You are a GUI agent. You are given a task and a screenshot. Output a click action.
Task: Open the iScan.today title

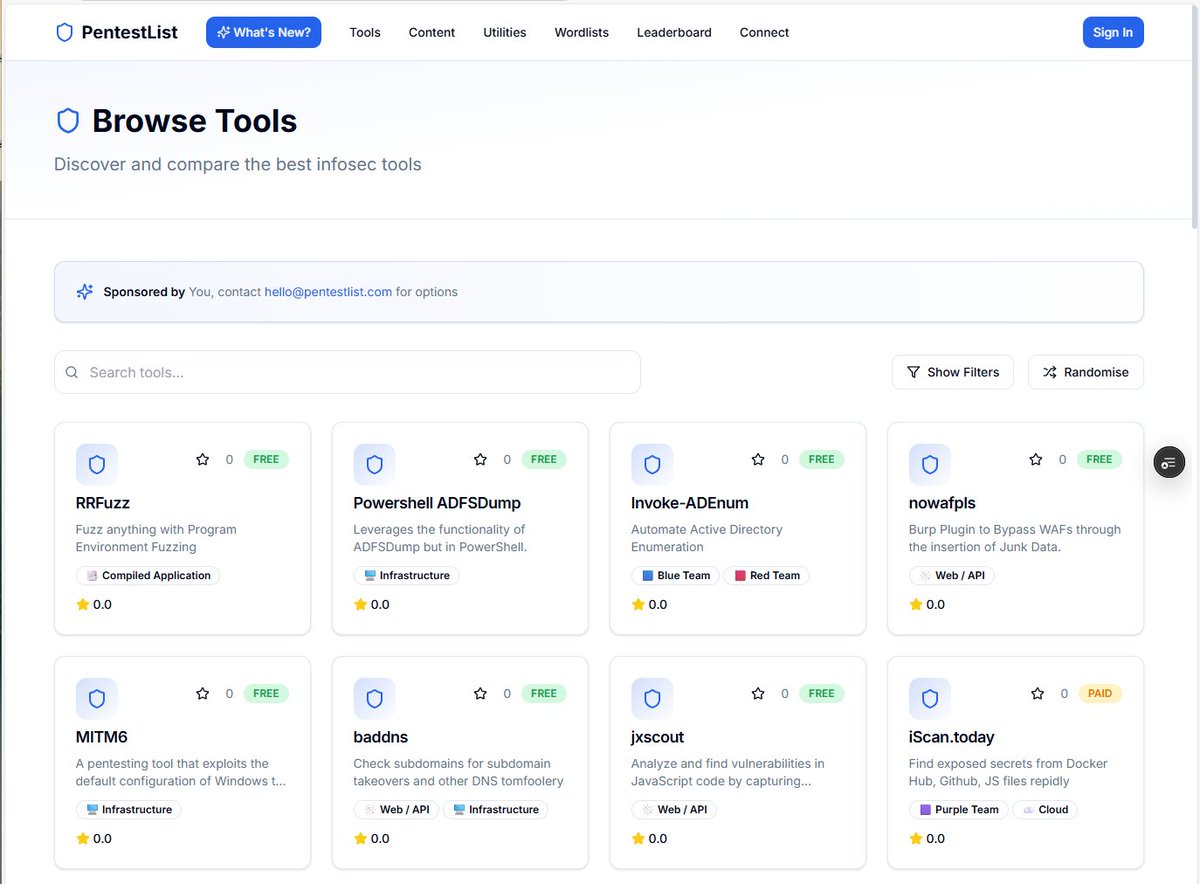point(952,737)
